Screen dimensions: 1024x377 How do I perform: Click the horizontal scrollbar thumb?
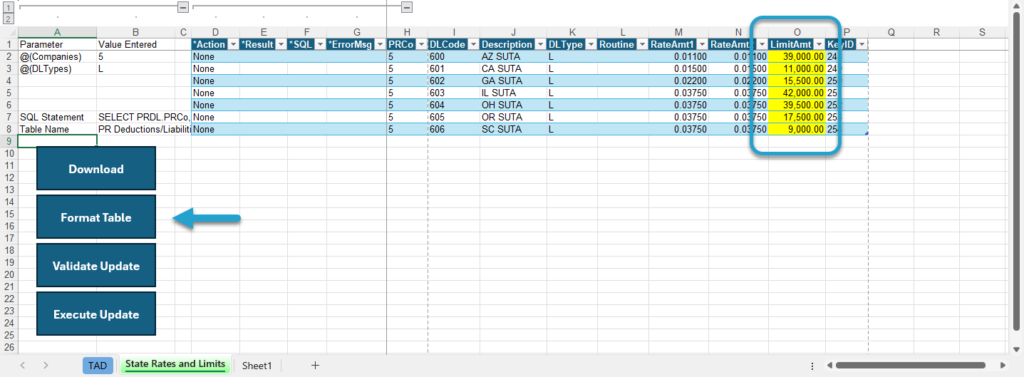coord(910,366)
